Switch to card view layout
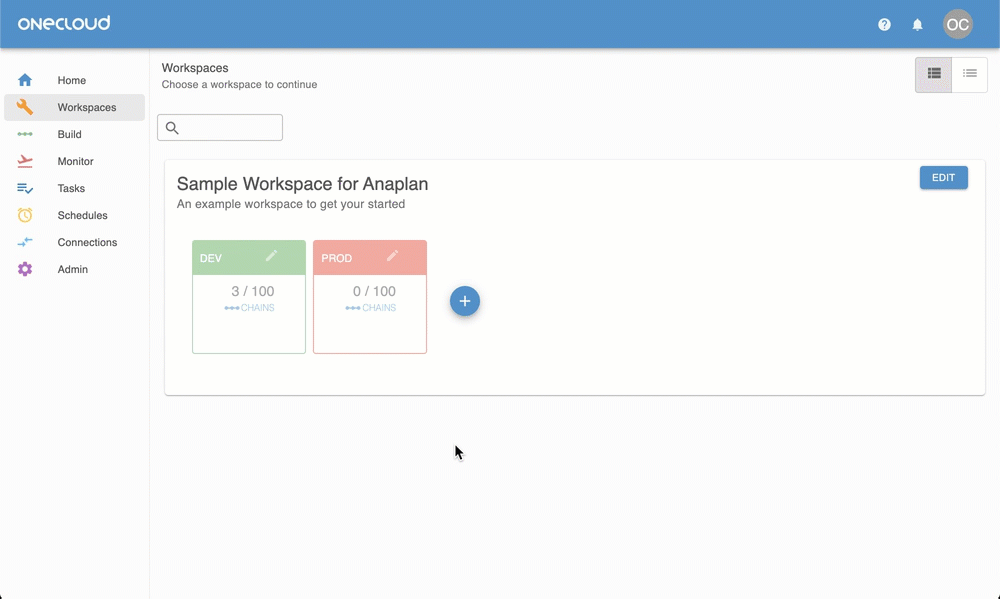 [x=934, y=75]
